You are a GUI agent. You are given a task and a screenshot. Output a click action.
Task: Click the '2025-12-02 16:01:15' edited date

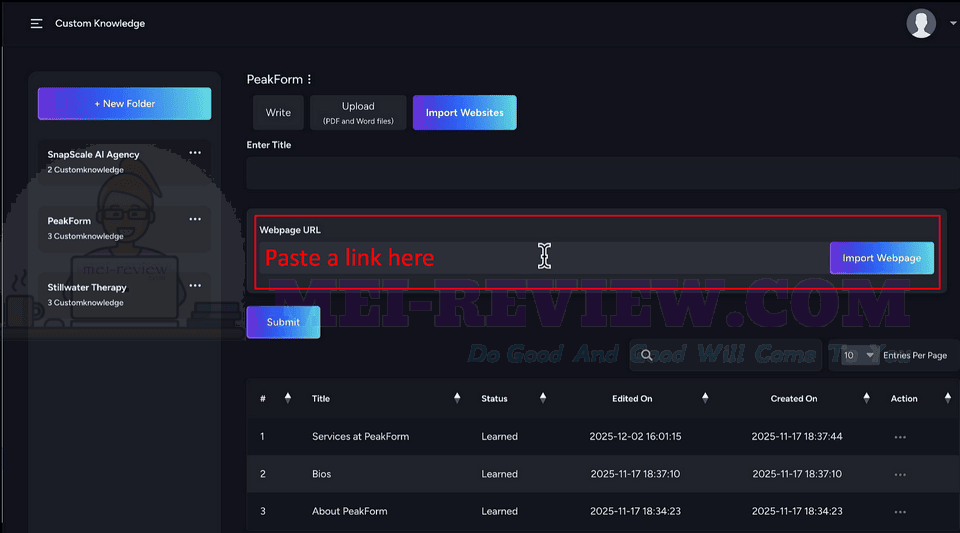635,436
